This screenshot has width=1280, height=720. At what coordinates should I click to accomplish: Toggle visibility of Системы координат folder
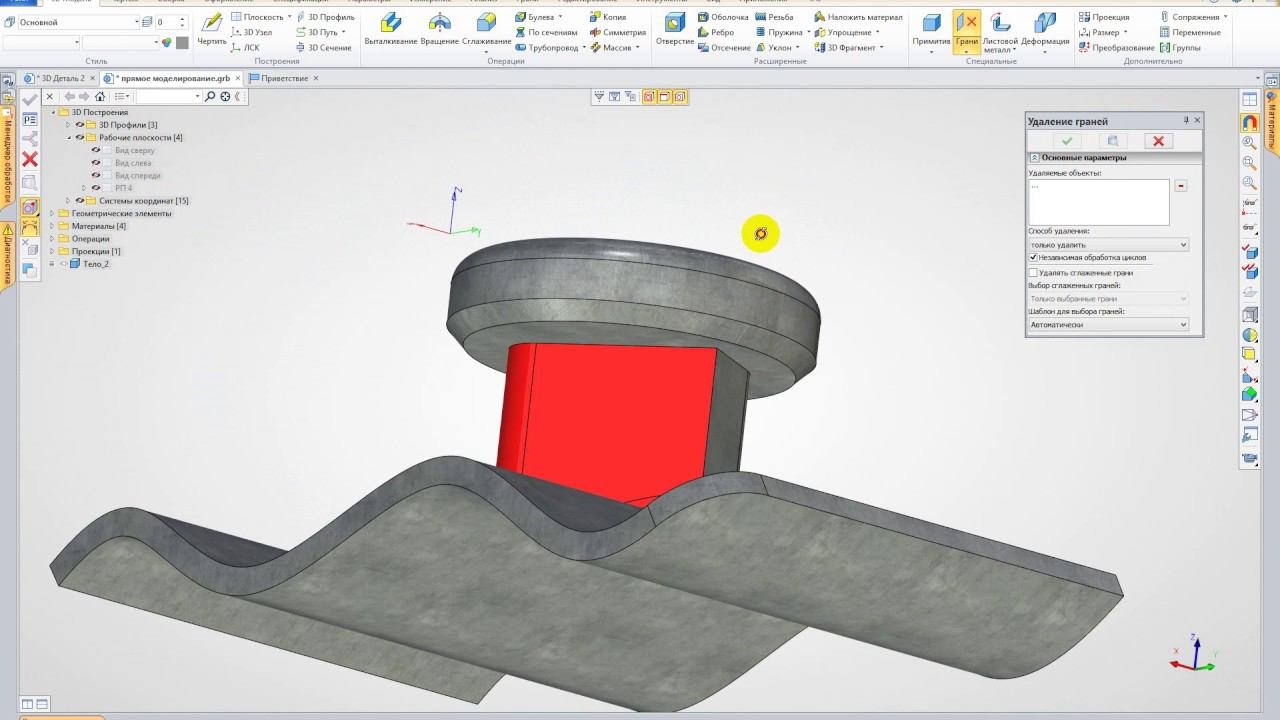click(80, 201)
